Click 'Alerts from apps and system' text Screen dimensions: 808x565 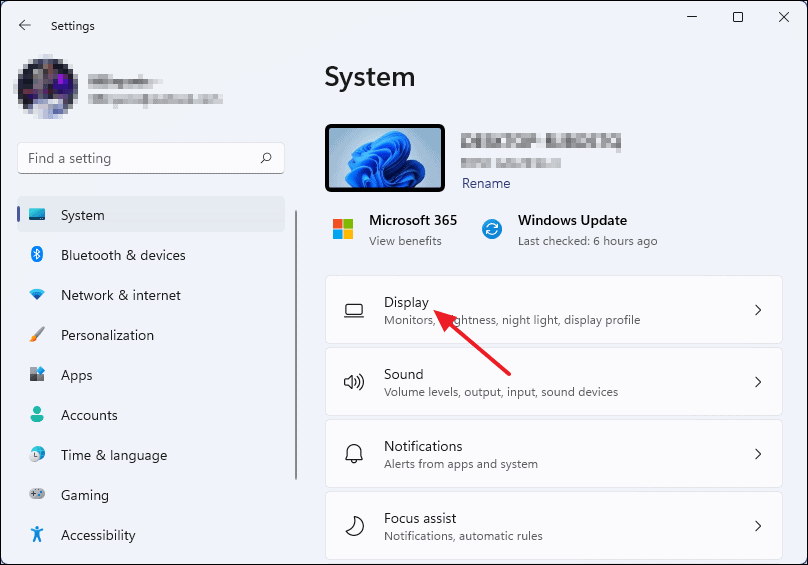pos(461,464)
